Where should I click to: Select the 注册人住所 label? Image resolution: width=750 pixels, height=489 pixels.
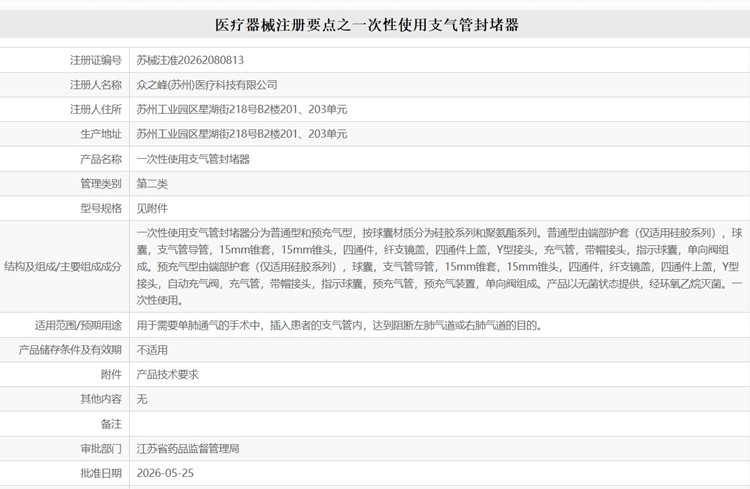(96, 109)
